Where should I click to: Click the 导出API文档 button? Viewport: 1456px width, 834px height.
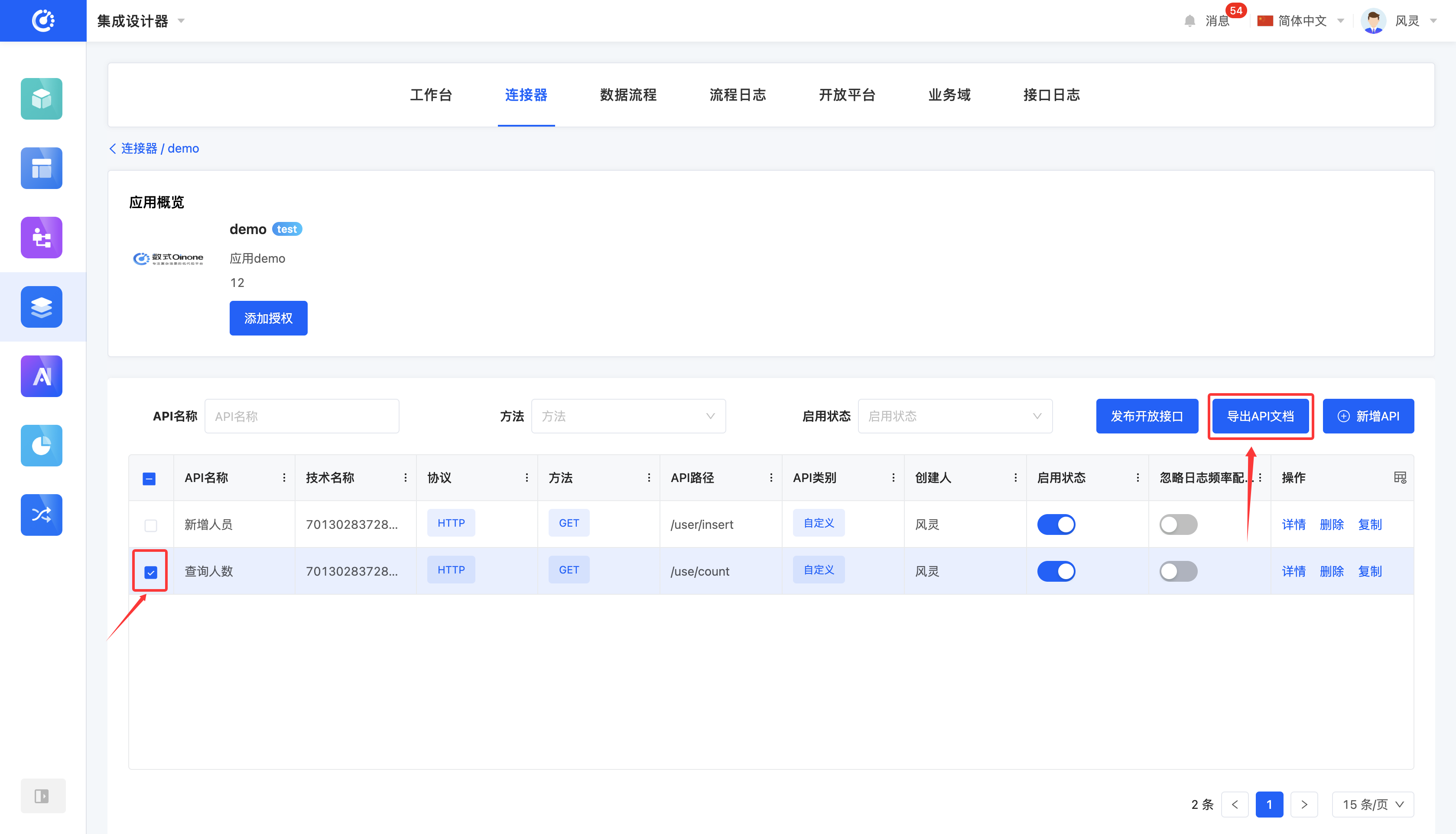point(1260,416)
